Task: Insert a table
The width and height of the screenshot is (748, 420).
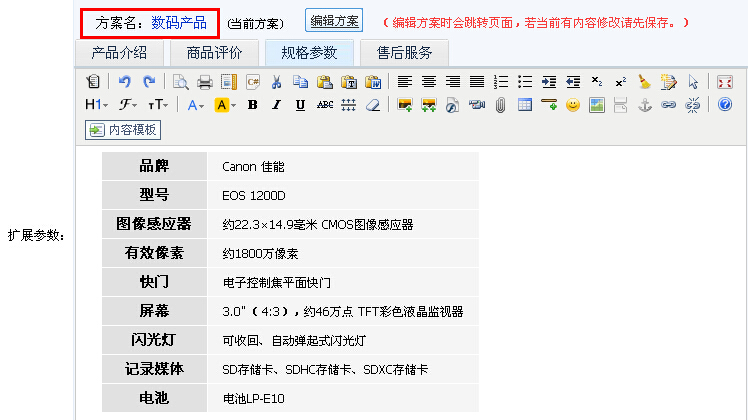Action: 525,105
